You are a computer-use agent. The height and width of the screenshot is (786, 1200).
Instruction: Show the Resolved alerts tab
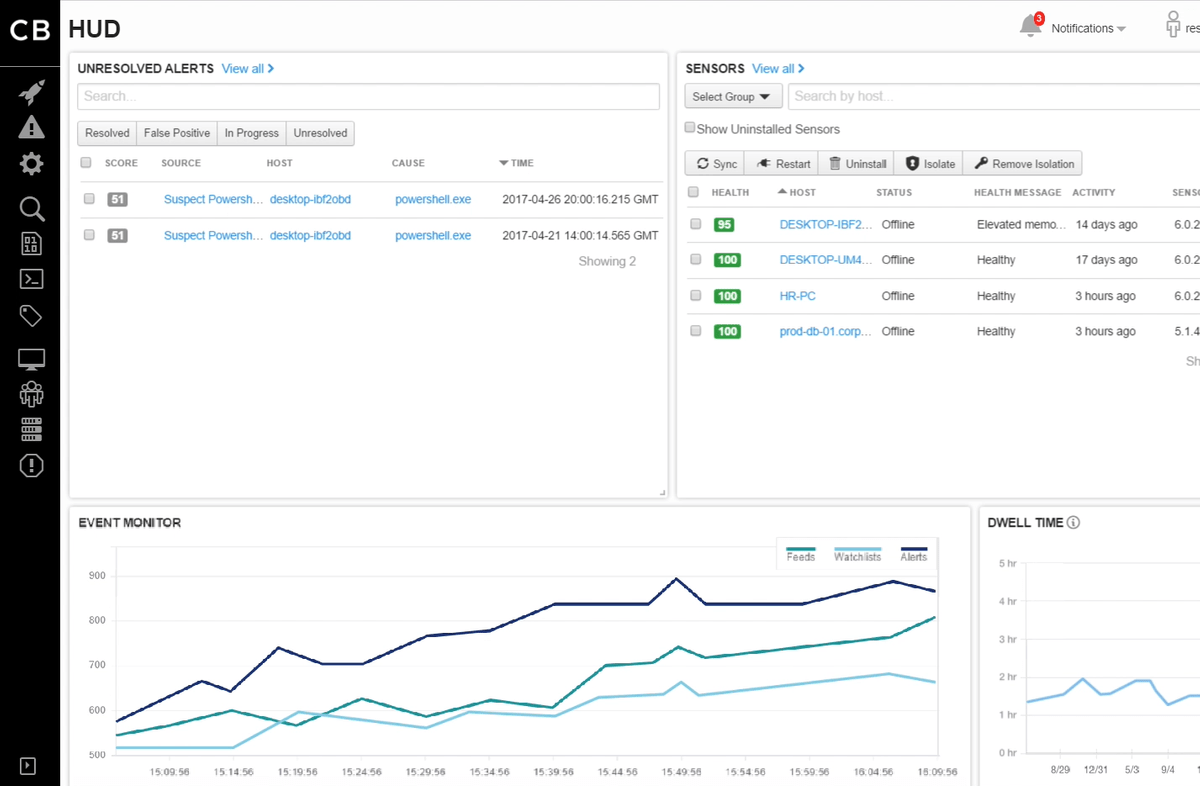[107, 133]
